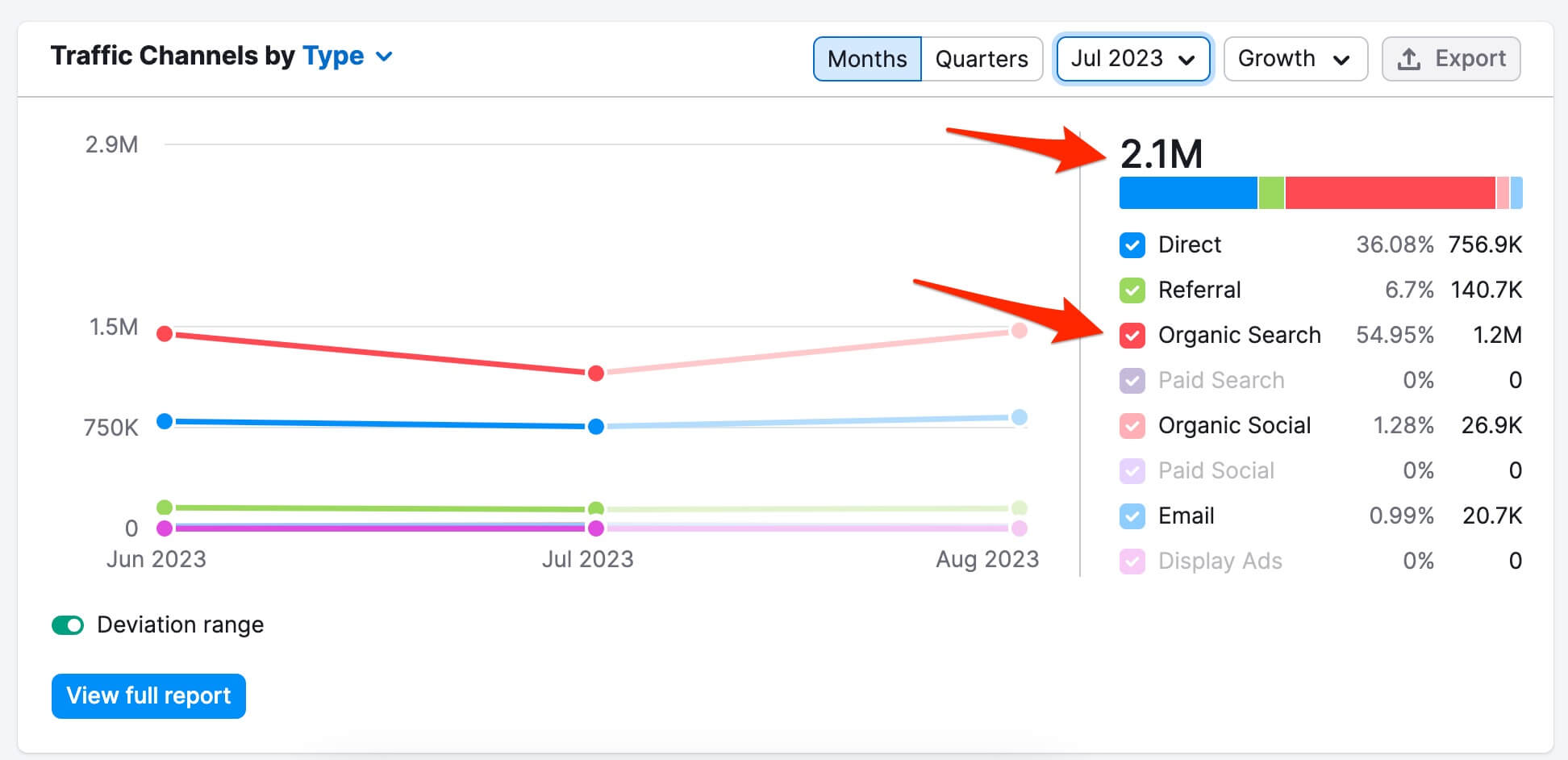Switch to the Months view tab
This screenshot has width=1568, height=760.
pos(867,59)
